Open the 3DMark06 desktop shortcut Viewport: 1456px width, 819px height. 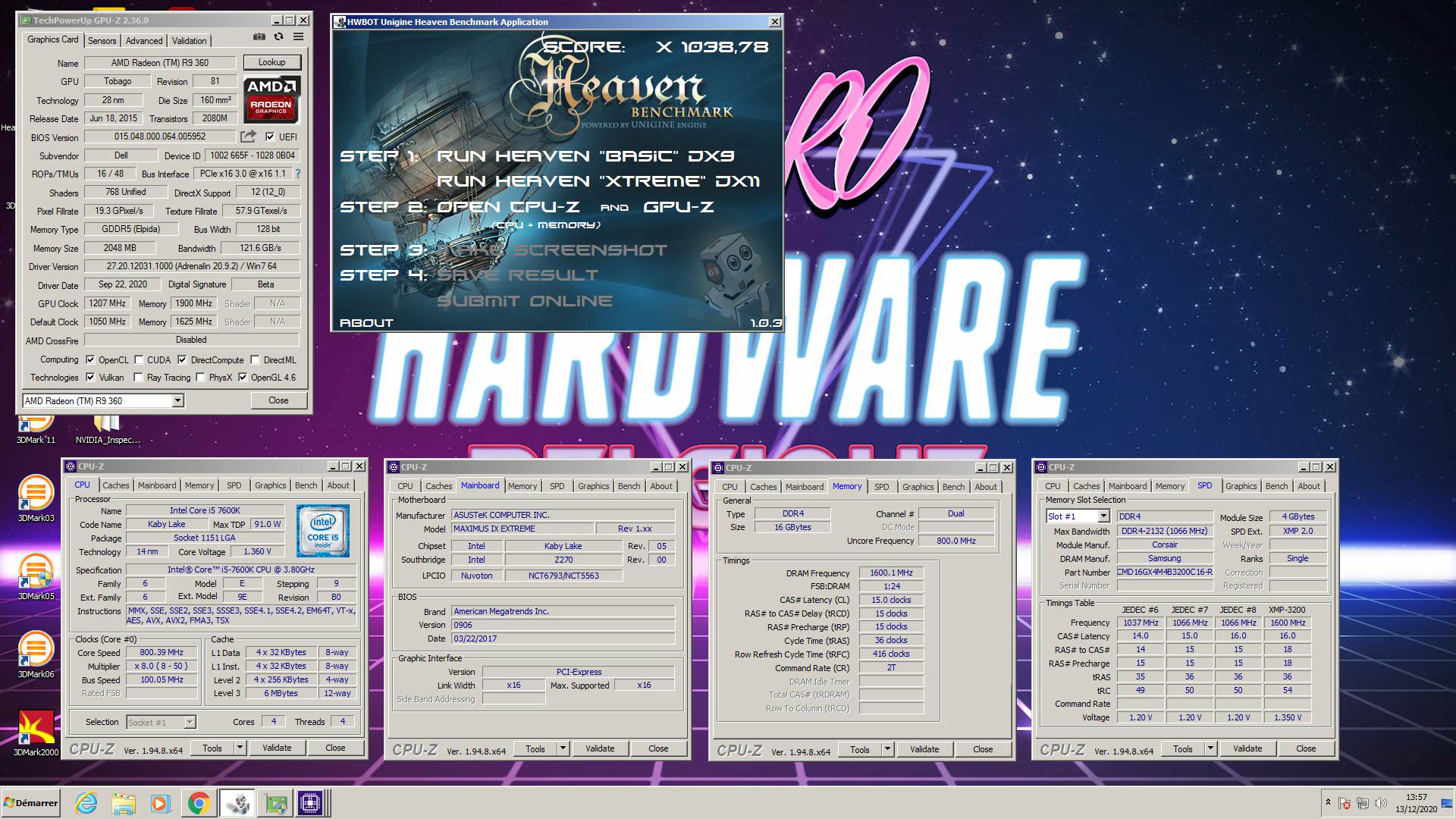point(36,654)
